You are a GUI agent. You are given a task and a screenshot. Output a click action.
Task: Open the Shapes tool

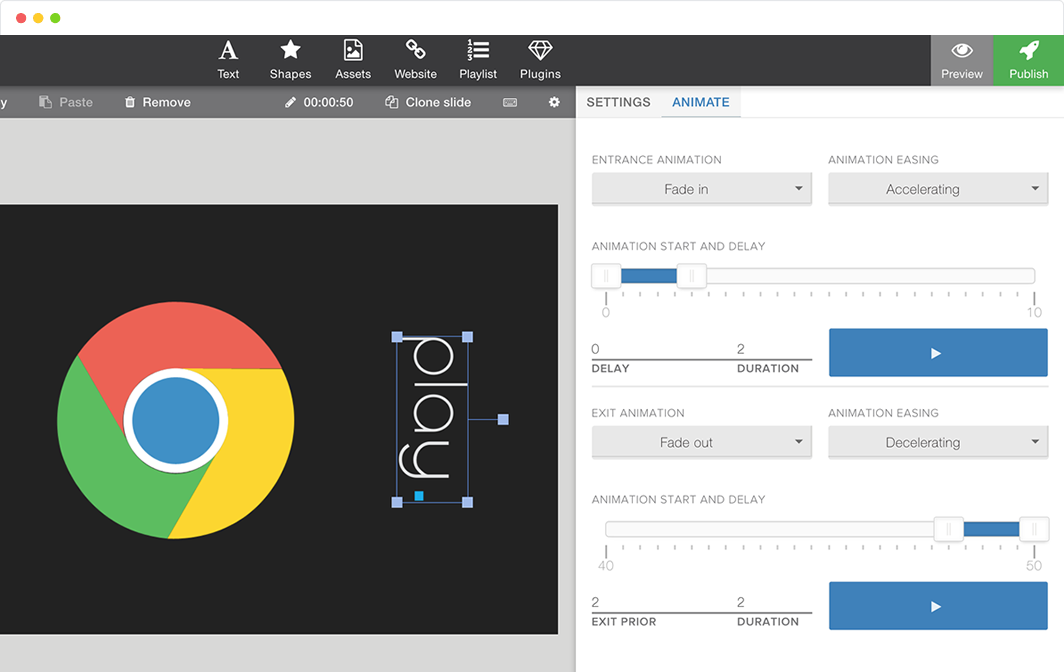290,60
